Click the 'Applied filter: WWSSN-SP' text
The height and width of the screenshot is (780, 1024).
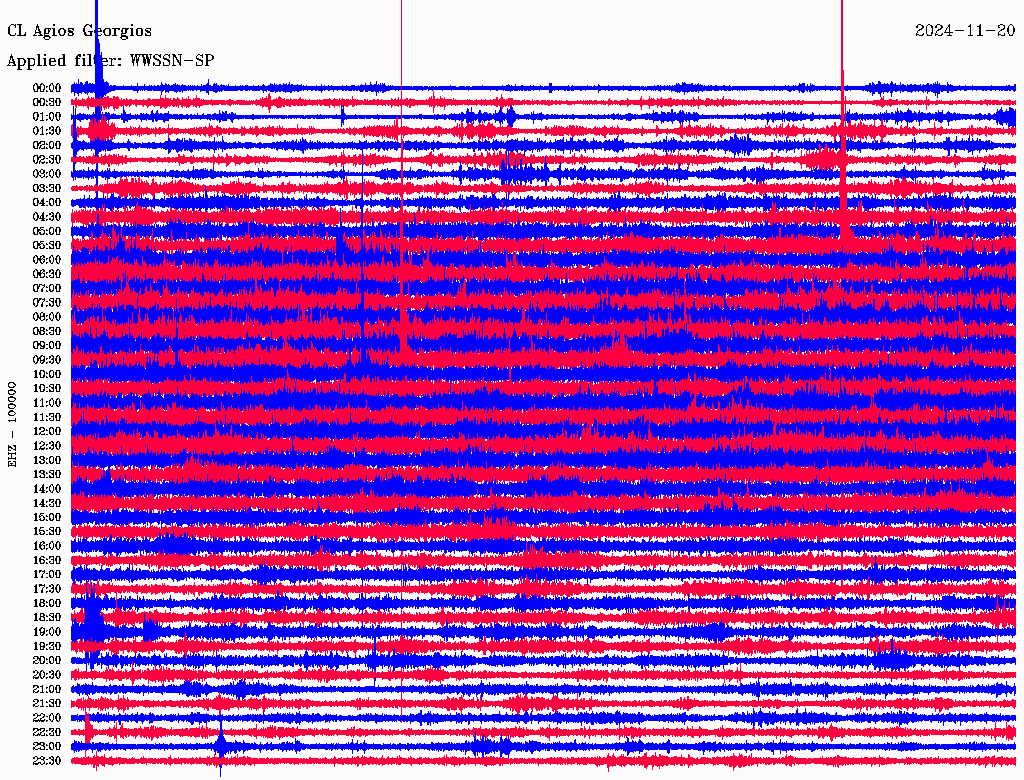pos(110,61)
